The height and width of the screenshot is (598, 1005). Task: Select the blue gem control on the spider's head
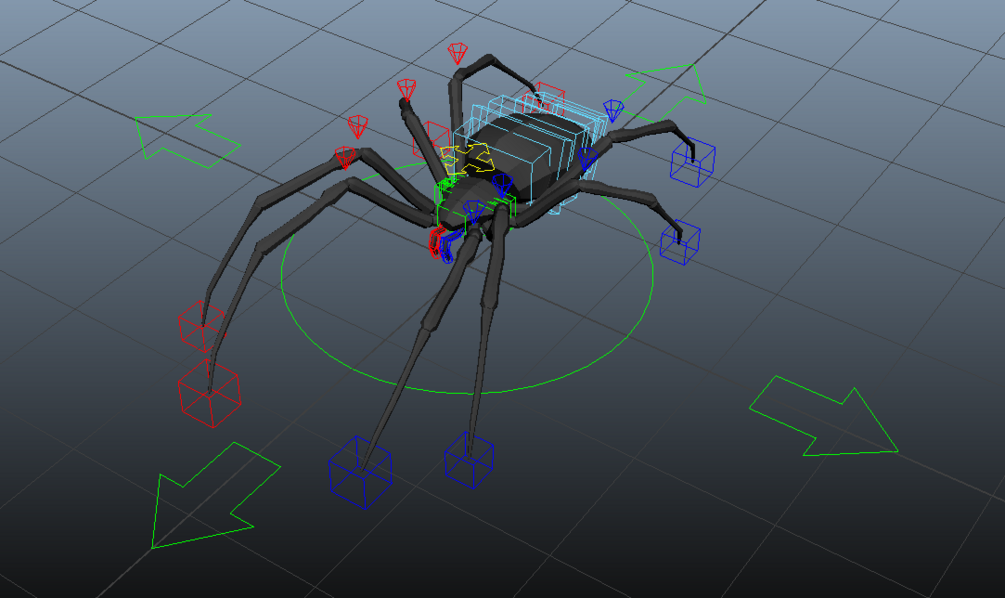coord(474,212)
